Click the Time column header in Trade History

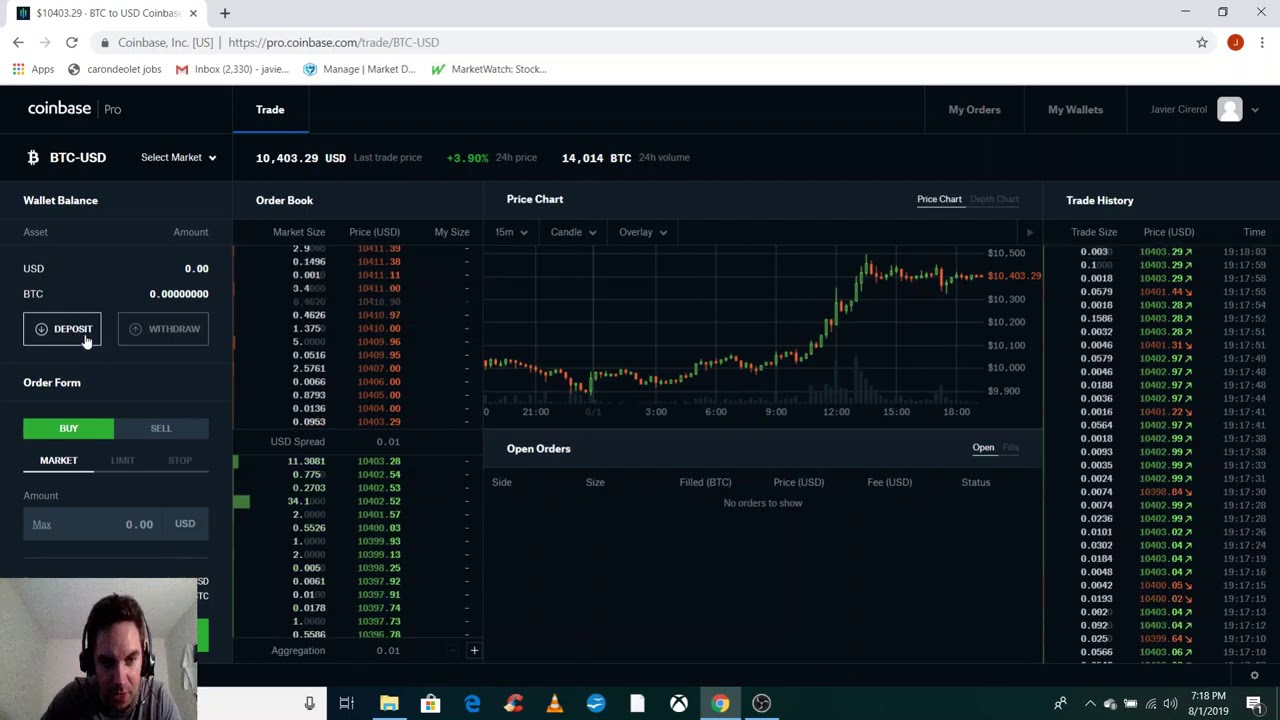[x=1254, y=232]
